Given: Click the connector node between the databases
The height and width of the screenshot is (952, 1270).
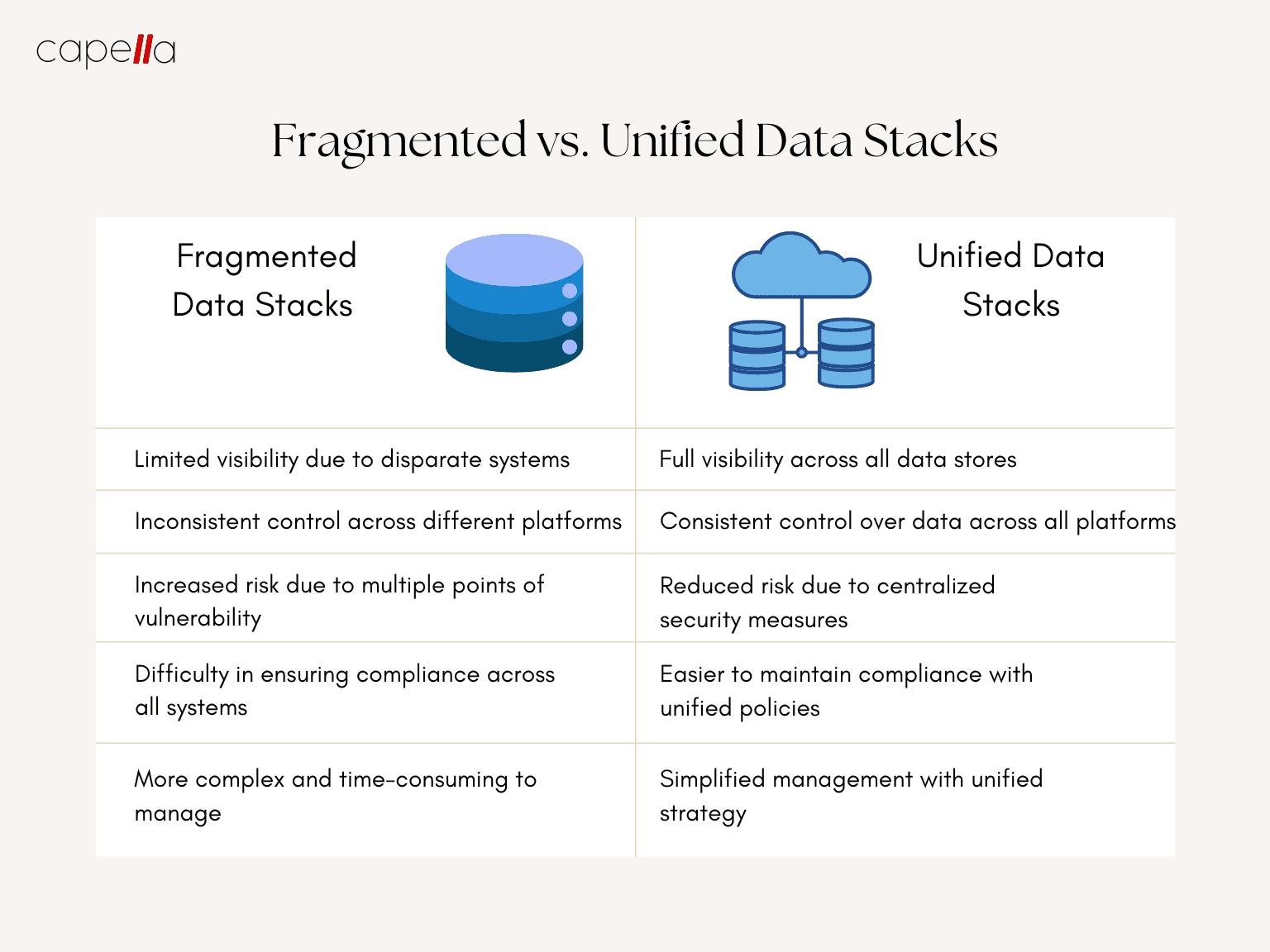Looking at the screenshot, I should (x=801, y=352).
